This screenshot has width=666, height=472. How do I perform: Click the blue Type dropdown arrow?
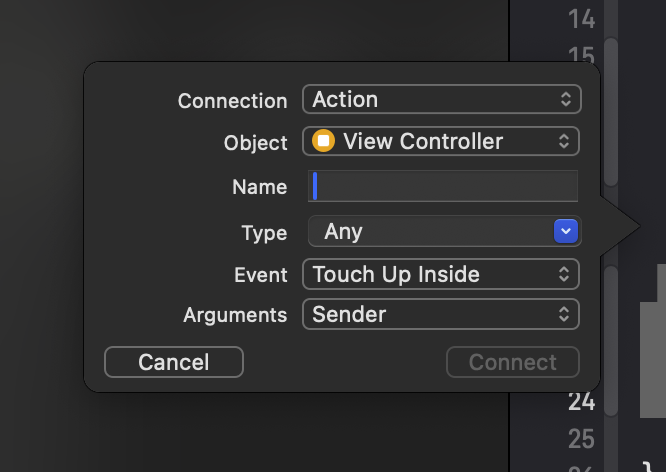coord(566,231)
